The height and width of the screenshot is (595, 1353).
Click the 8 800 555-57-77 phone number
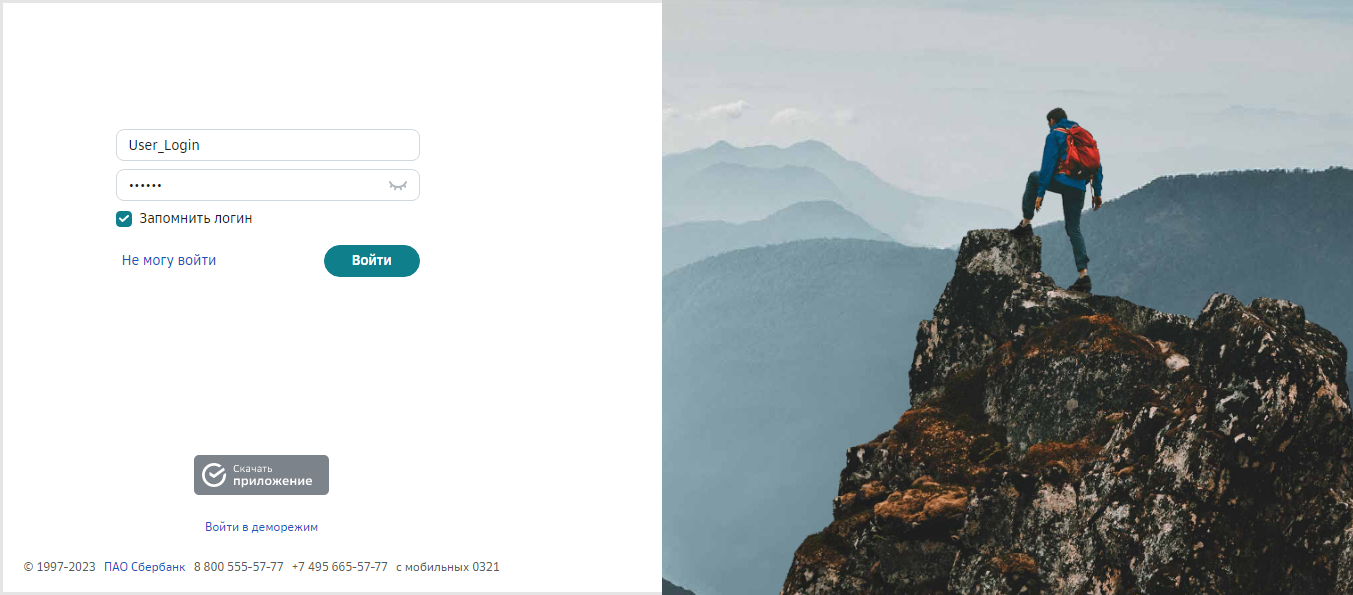pyautogui.click(x=239, y=567)
